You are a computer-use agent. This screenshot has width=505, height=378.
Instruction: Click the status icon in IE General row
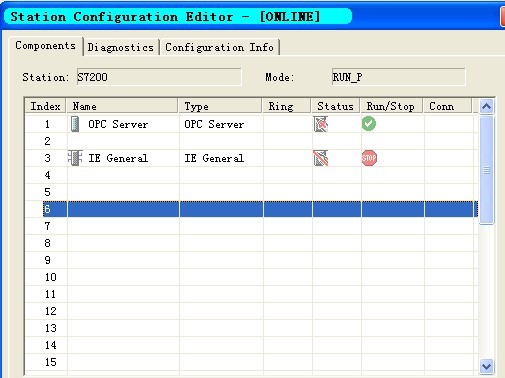pos(321,158)
